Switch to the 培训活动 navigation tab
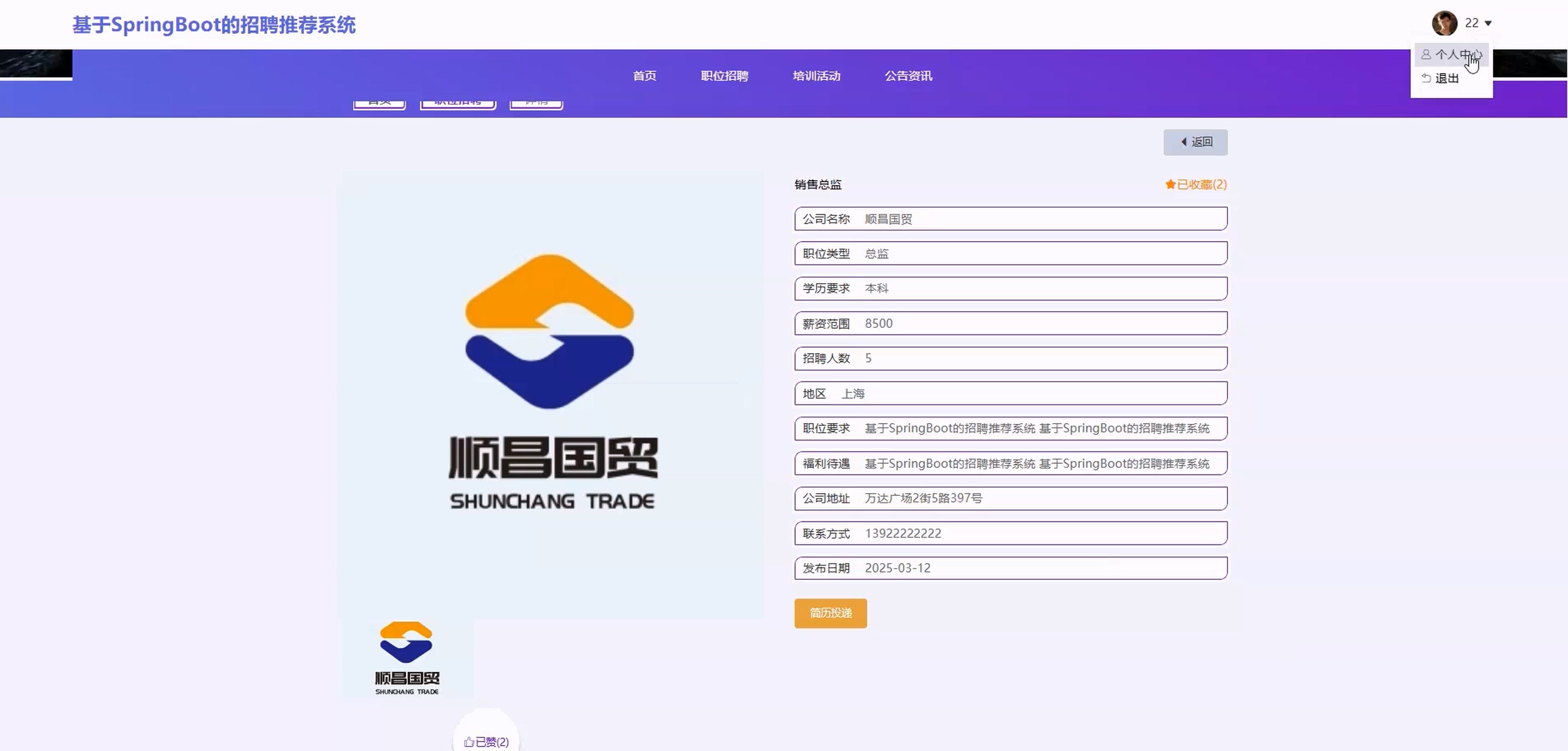Screen dimensions: 1568x751 click(x=816, y=76)
